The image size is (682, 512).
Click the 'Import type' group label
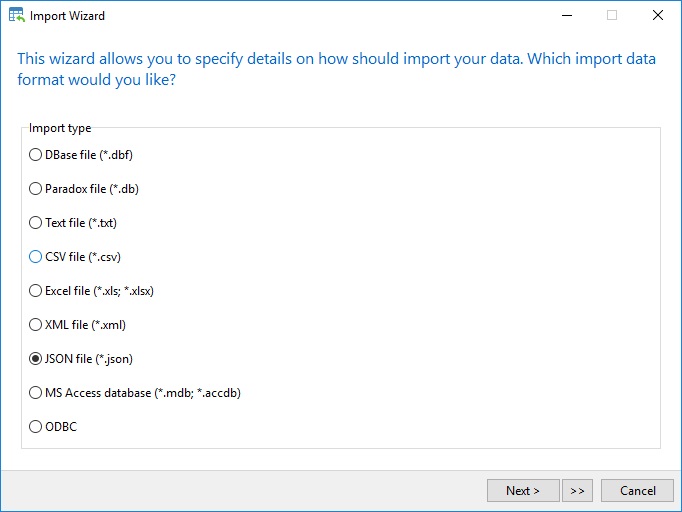click(x=60, y=128)
